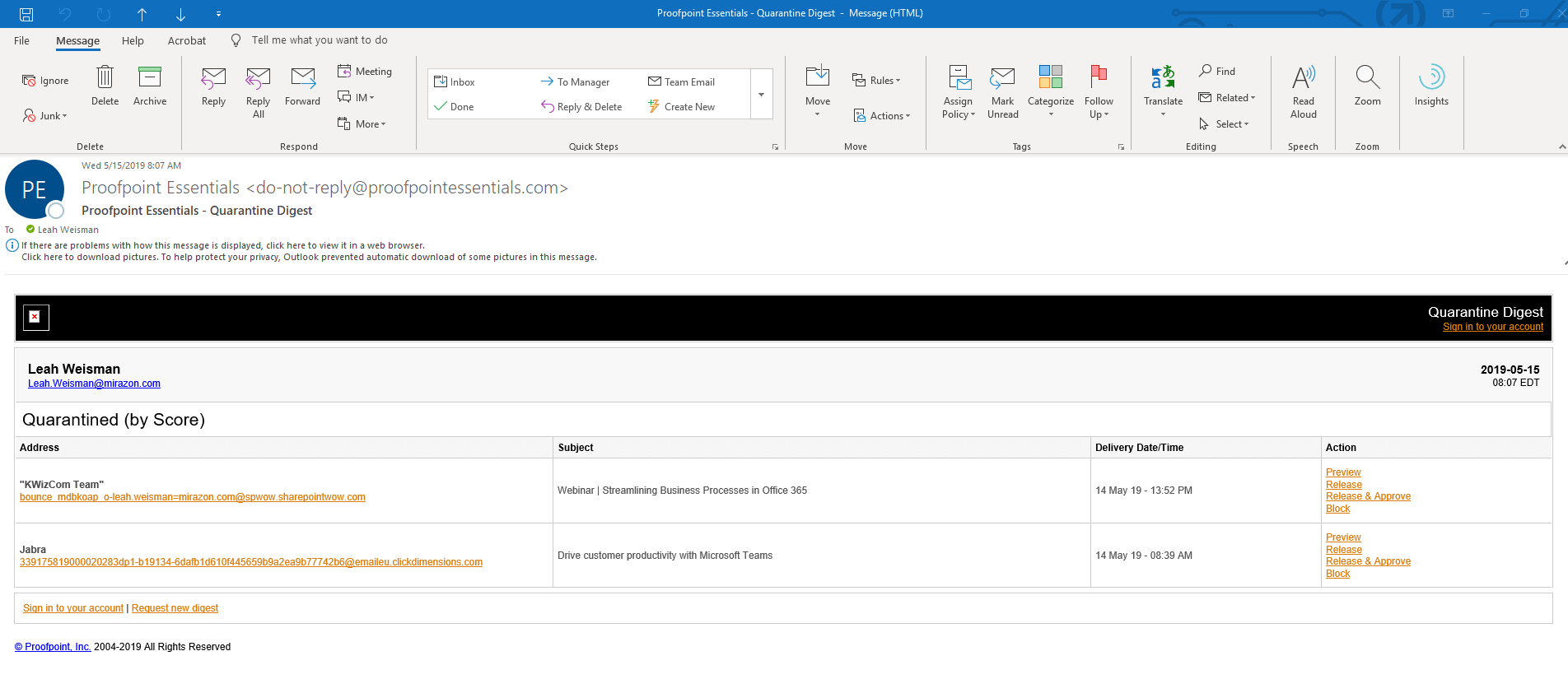
Task: Mark the message as Unread
Action: coord(1002,92)
